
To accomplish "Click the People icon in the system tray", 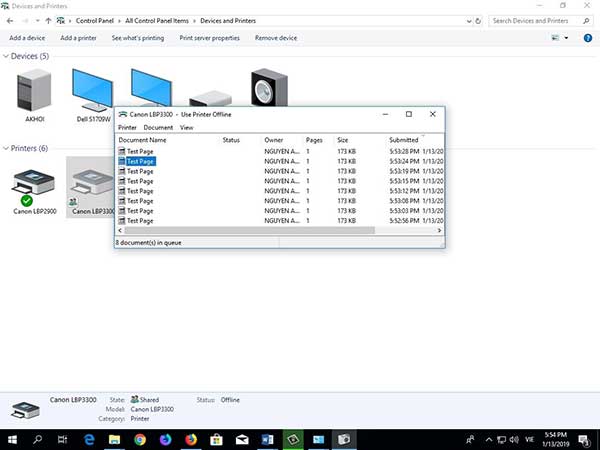I will (x=470, y=440).
